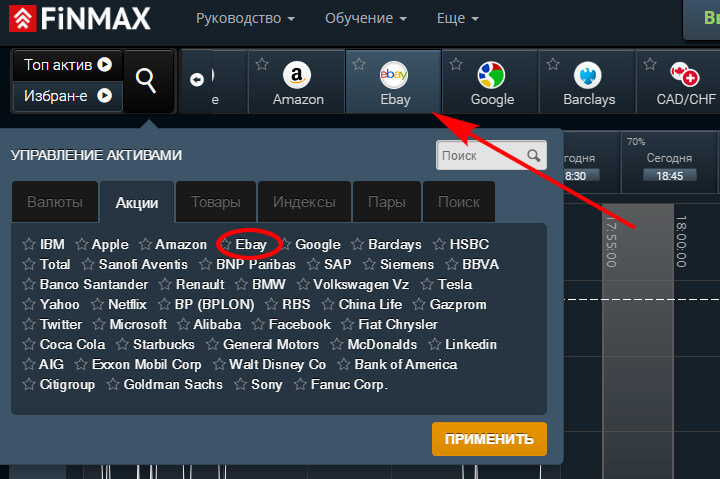The image size is (720, 479).
Task: Click the magnifier asset search icon
Action: tap(147, 80)
